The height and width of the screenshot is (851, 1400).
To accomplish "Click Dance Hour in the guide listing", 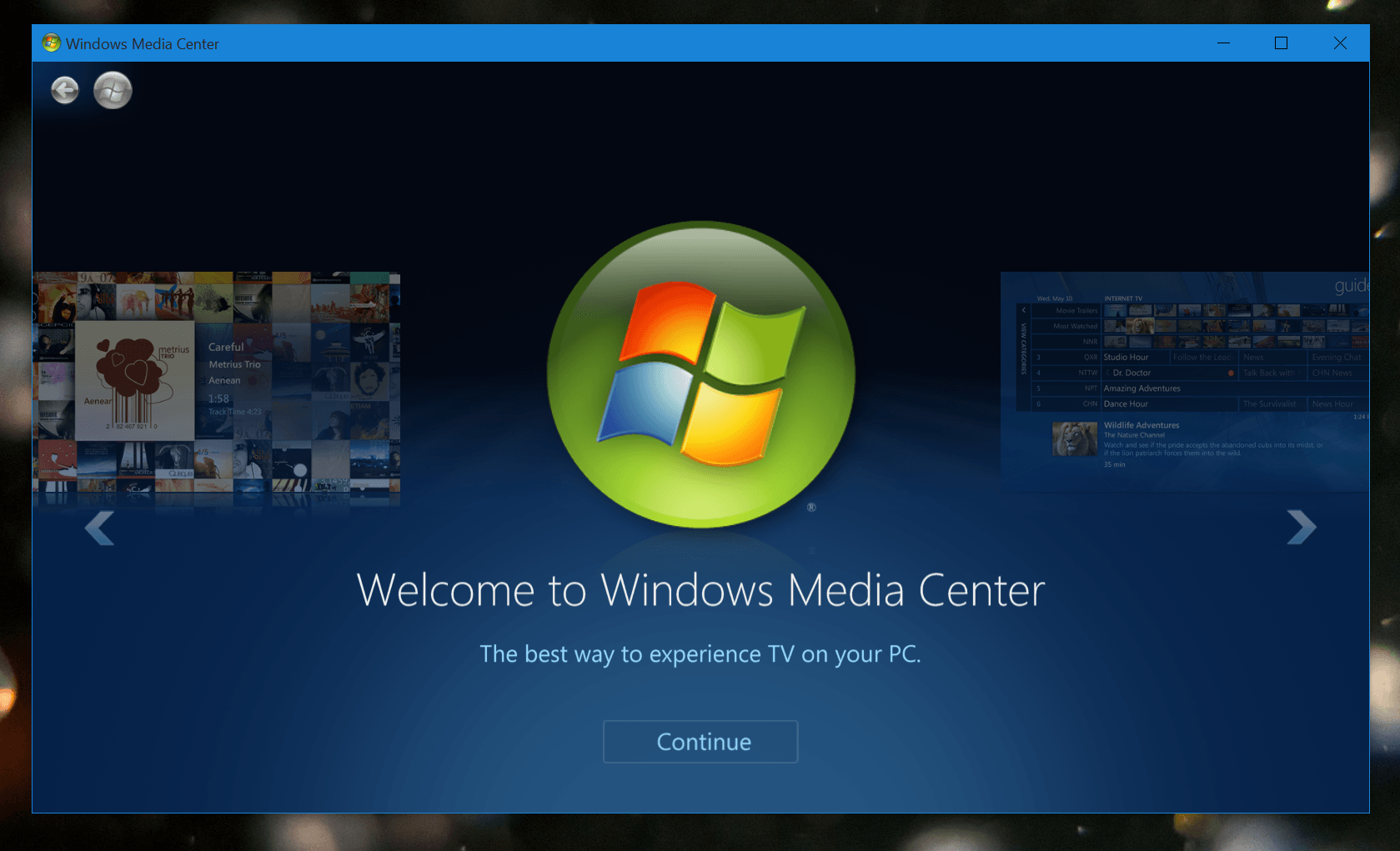I will point(1126,404).
